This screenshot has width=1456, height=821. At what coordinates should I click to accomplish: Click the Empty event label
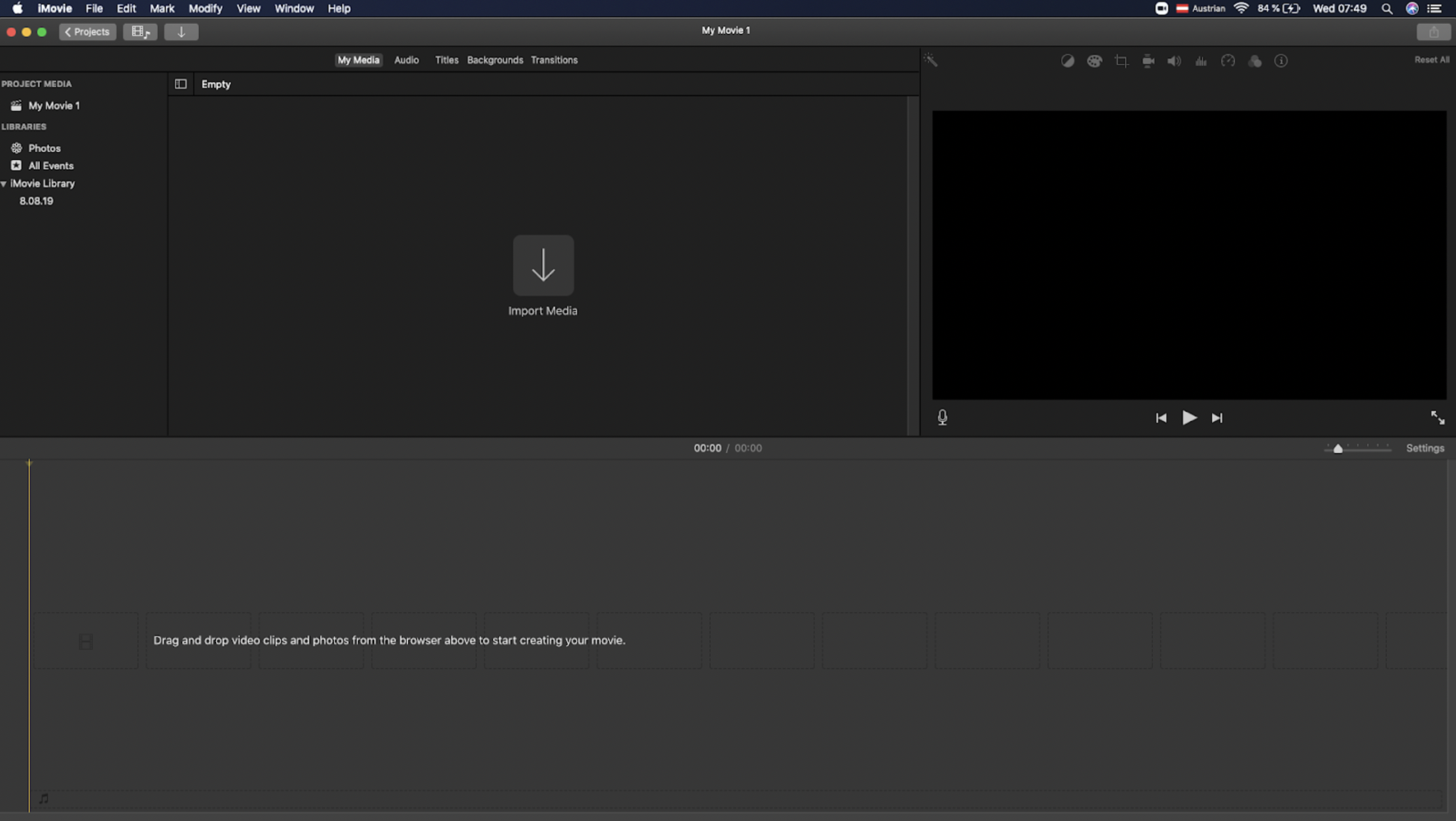pyautogui.click(x=216, y=84)
